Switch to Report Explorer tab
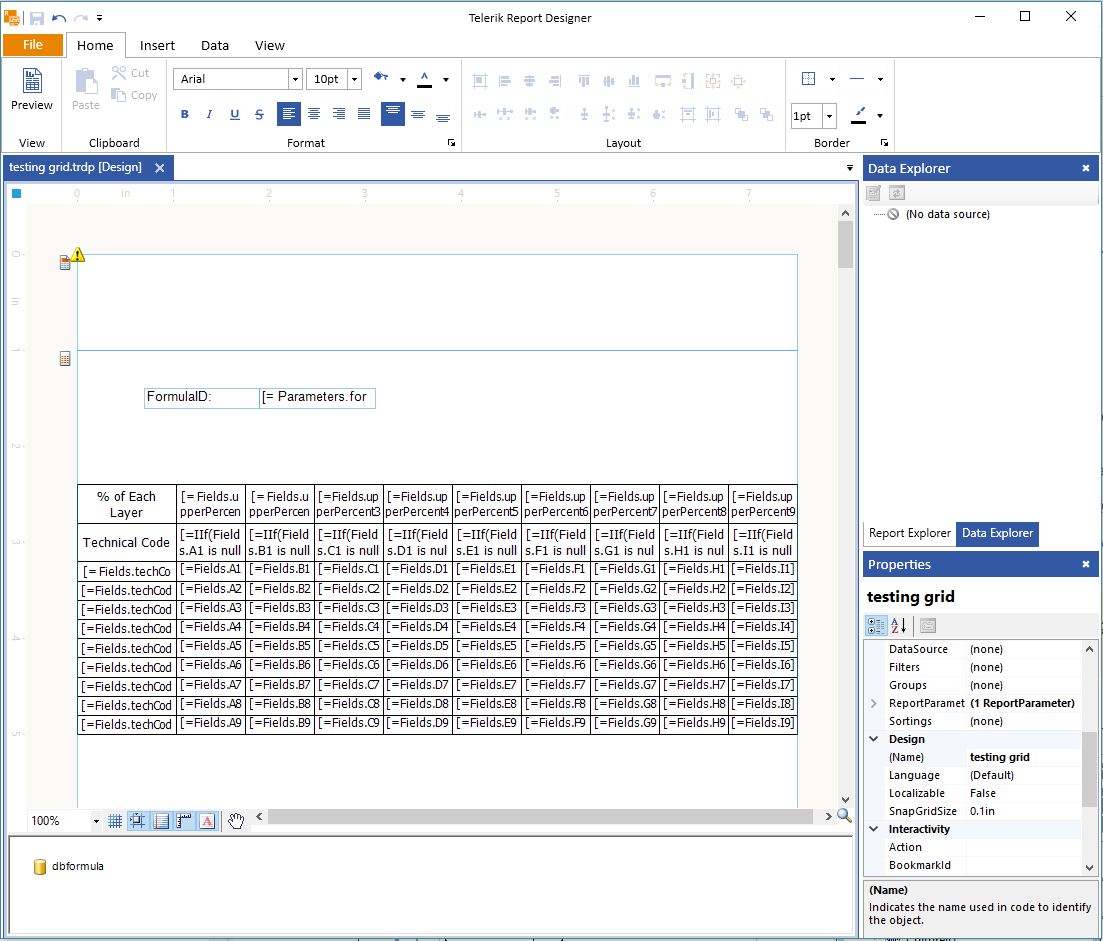This screenshot has width=1103, height=941. pyautogui.click(x=909, y=533)
